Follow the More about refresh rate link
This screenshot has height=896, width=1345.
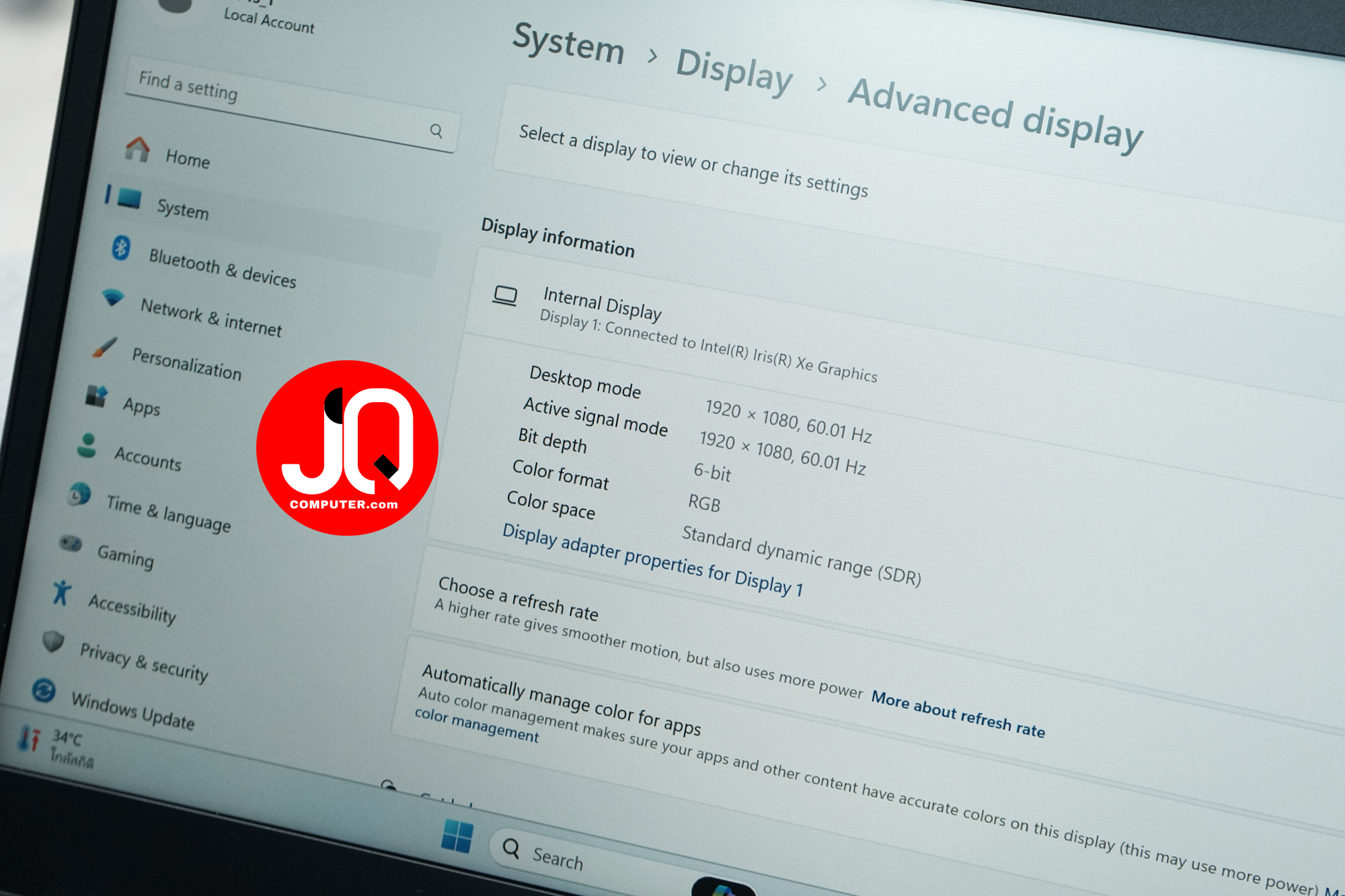[x=958, y=714]
